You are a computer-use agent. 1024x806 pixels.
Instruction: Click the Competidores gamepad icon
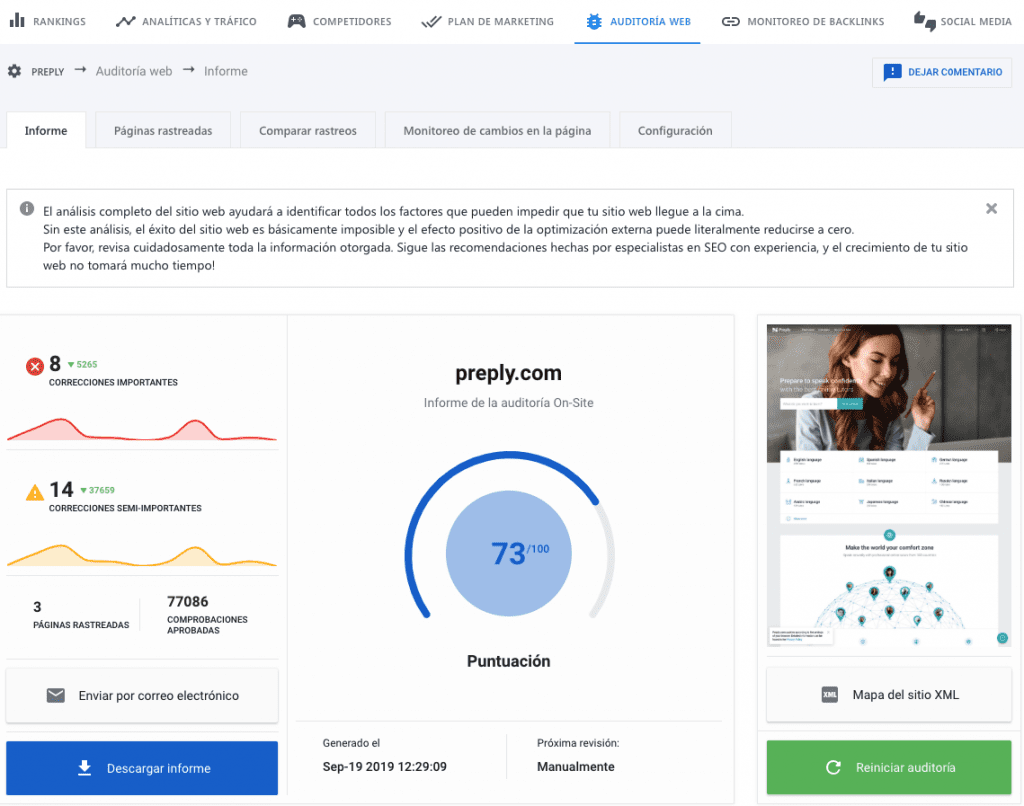pyautogui.click(x=296, y=22)
